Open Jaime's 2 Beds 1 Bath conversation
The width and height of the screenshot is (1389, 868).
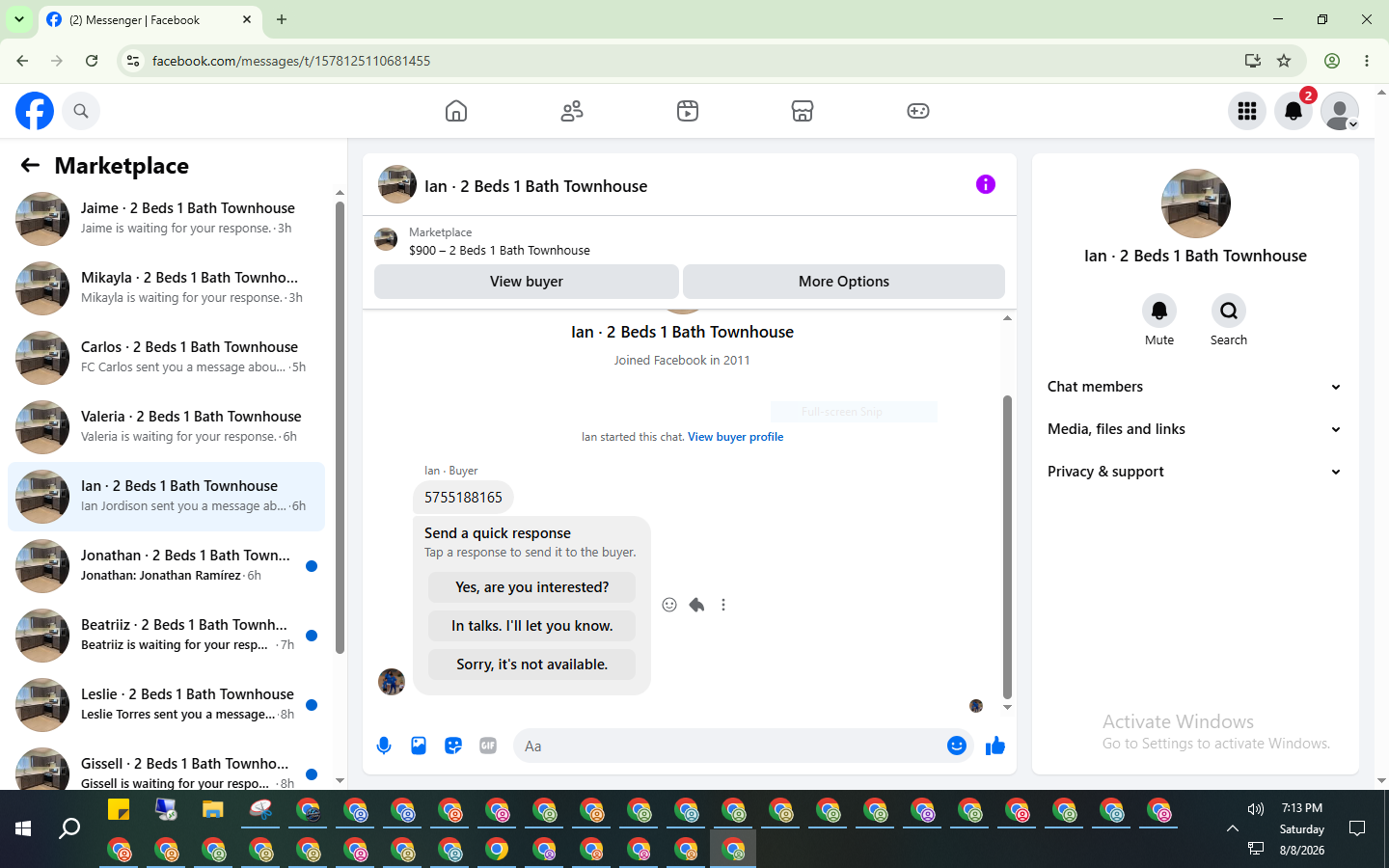point(166,219)
